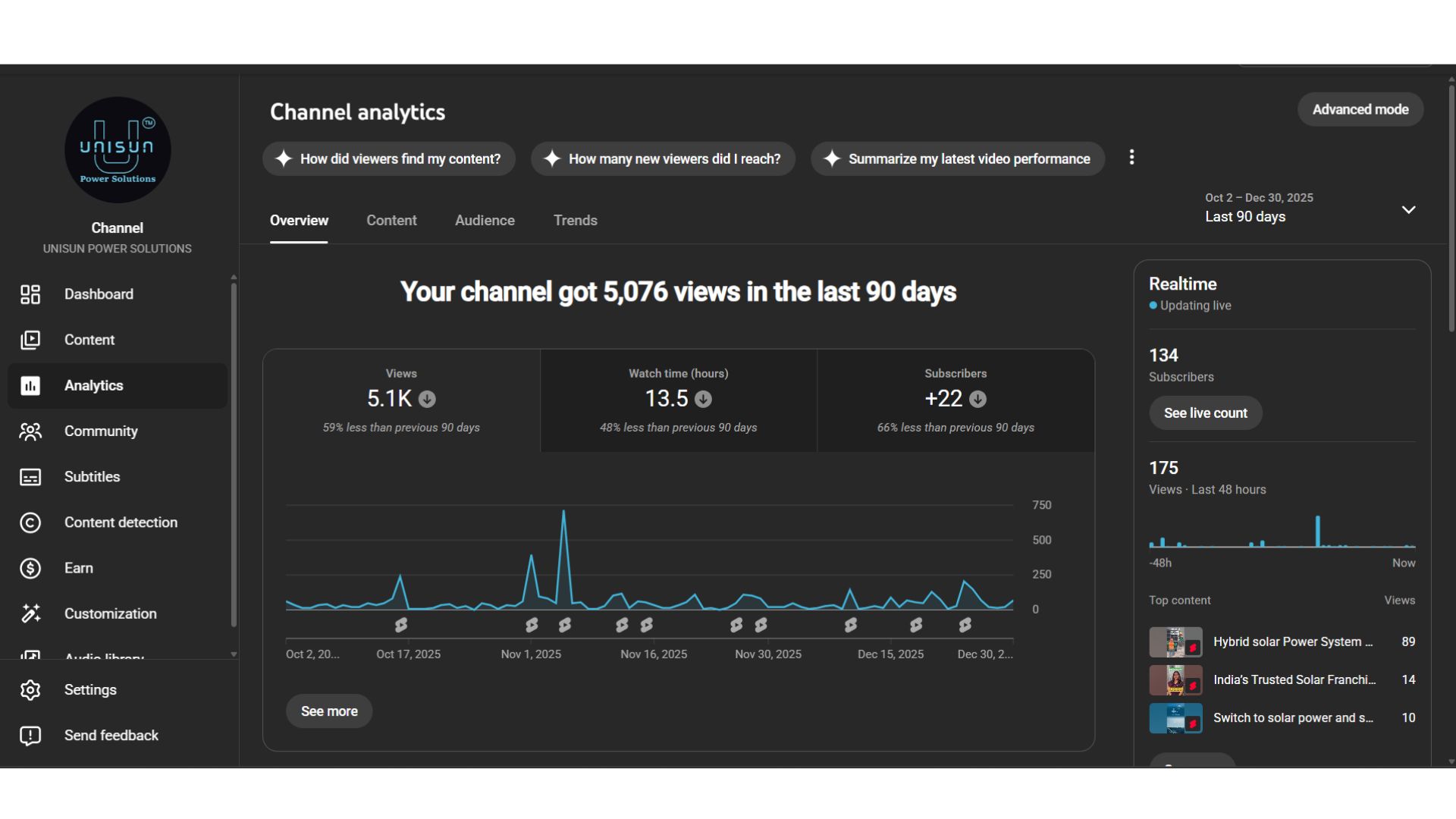Open the Content detection copyright icon
1456x819 pixels.
coord(30,522)
